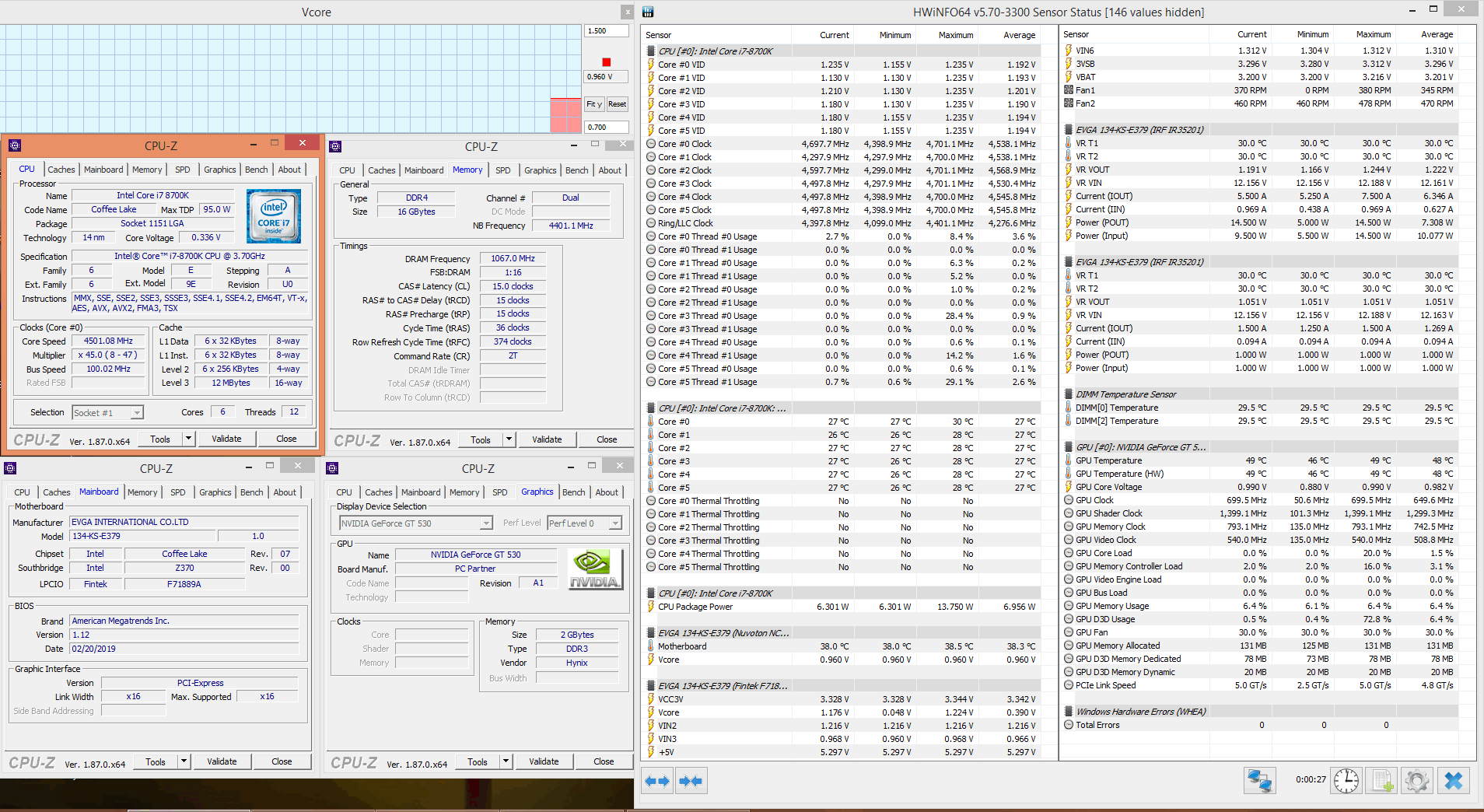Click the lightning icon next to Core #0 VID
The height and width of the screenshot is (812, 1484).
651,65
